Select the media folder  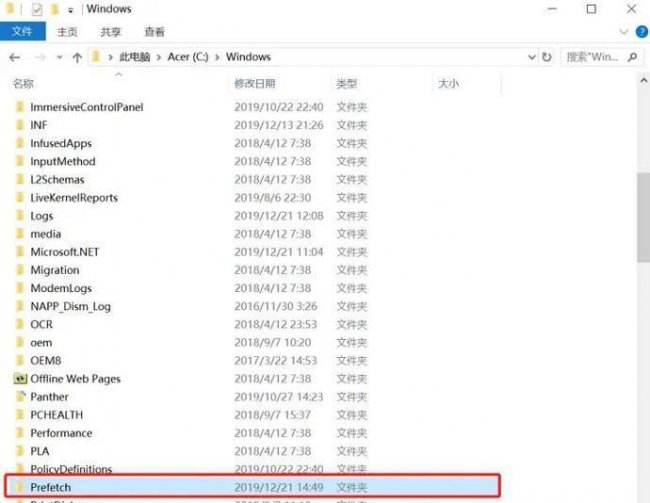(x=46, y=234)
